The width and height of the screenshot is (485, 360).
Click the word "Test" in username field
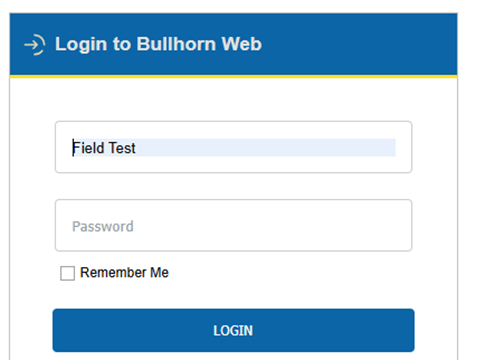[x=122, y=148]
